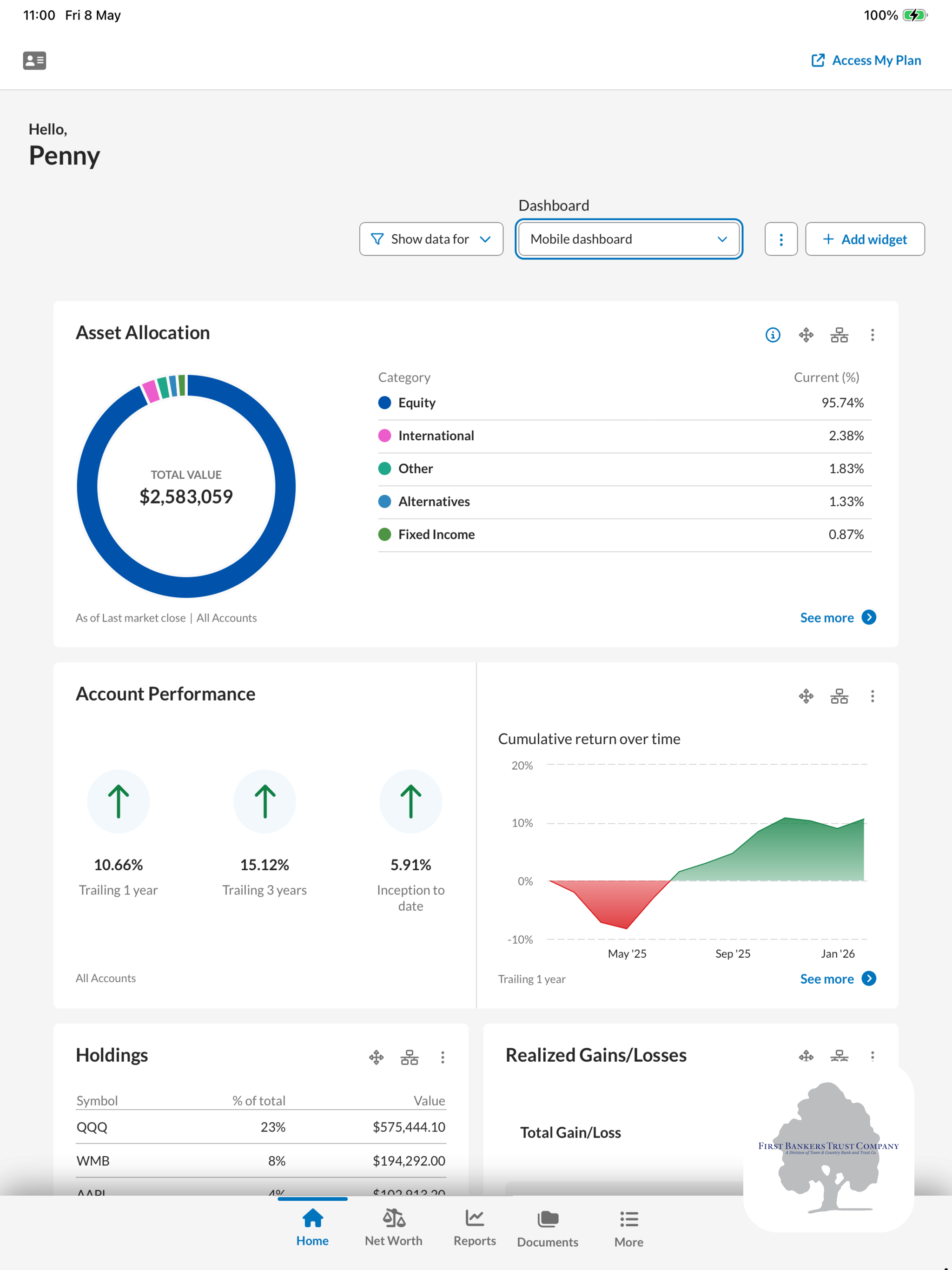Select the QQQ holdings row
Viewport: 952px width, 1270px height.
pos(261,1127)
